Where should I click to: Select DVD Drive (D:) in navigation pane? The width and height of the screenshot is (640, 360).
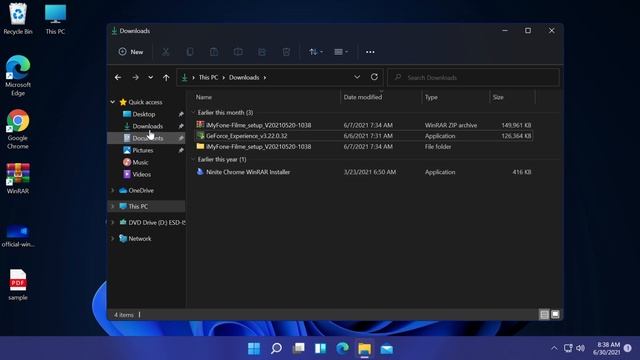pos(157,222)
